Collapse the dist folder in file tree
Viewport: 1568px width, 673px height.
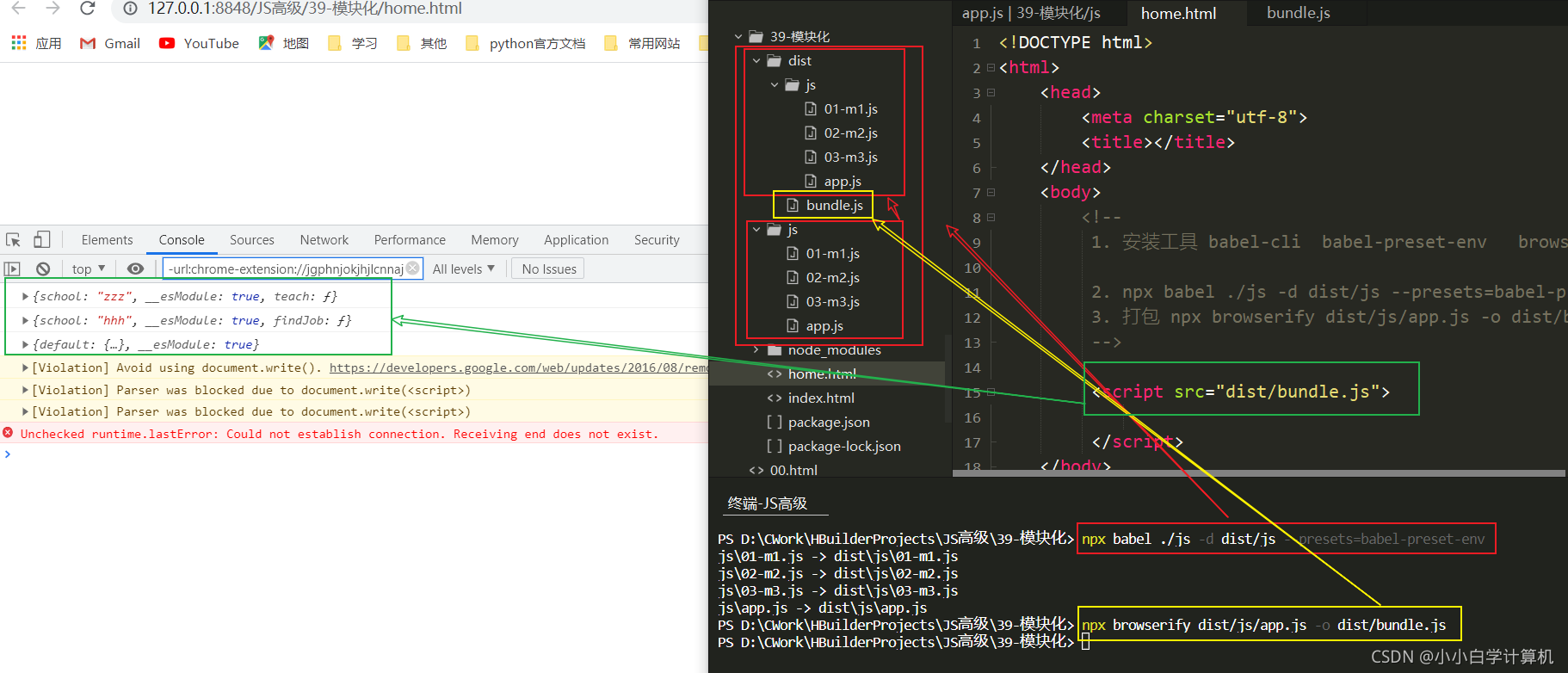[756, 60]
